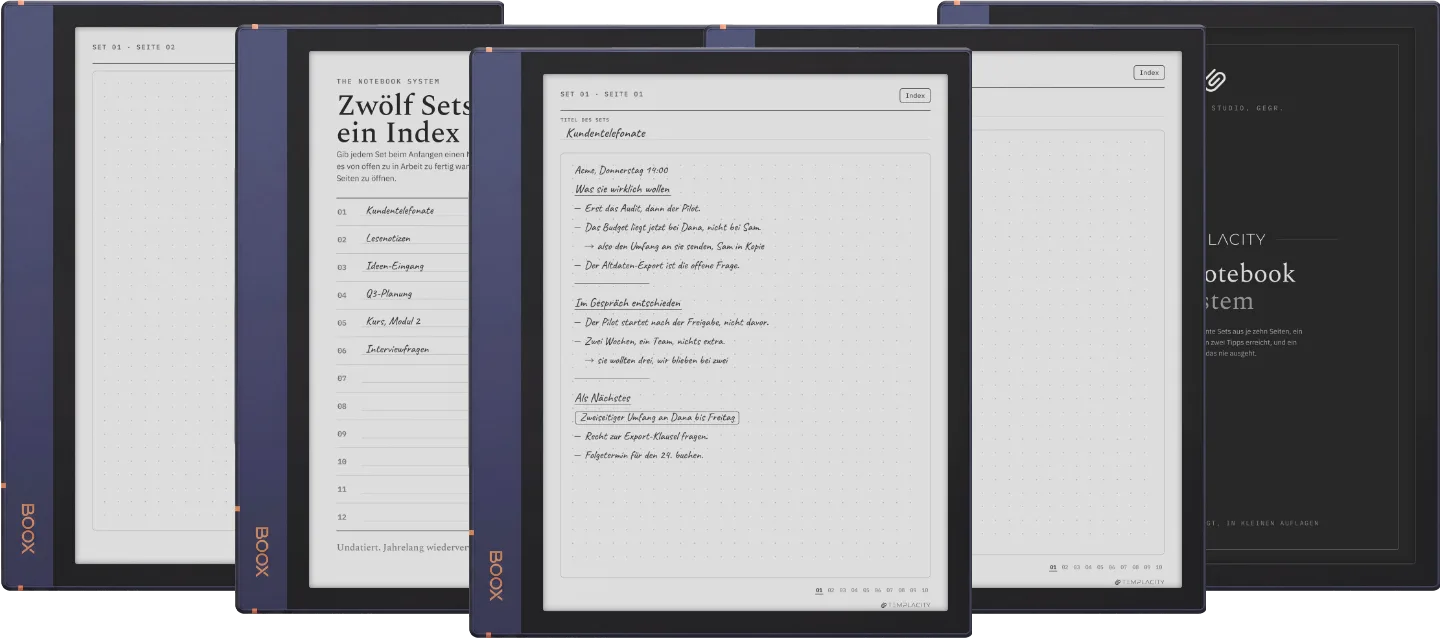Click the note line 'Acme, Donnerstag 14:00'

[x=621, y=170]
